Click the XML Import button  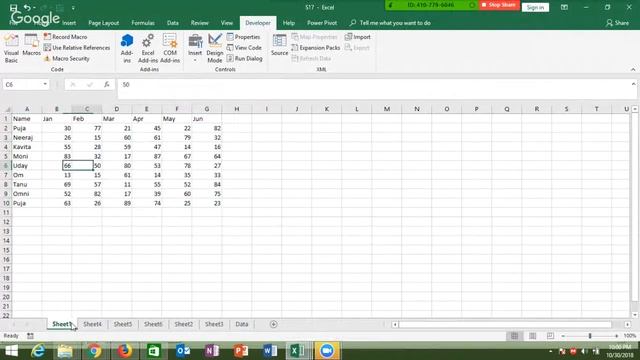(358, 37)
